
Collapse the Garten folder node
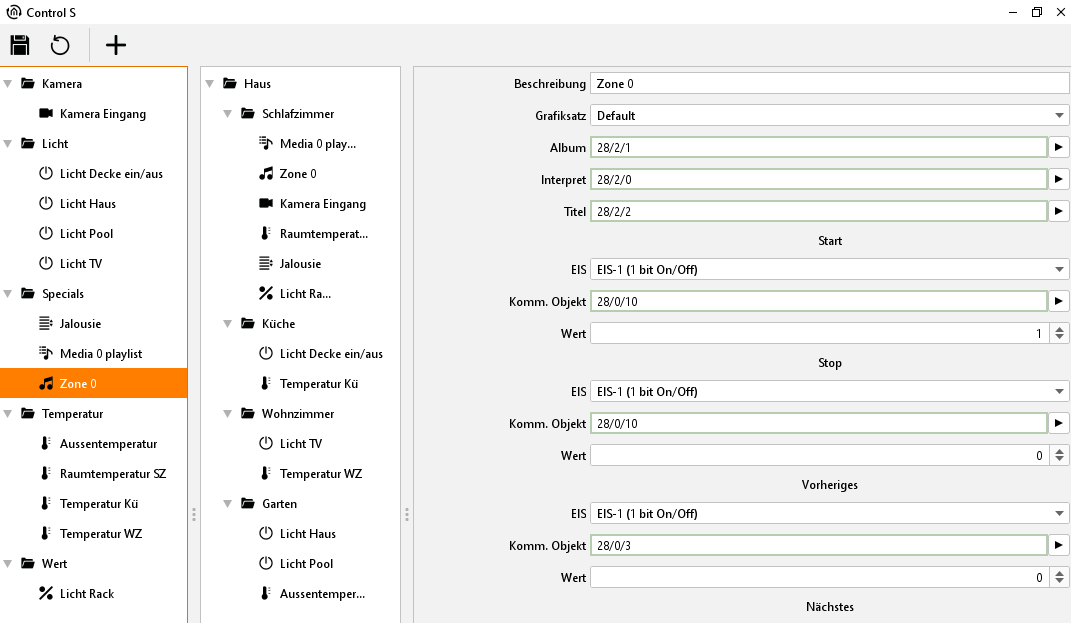pyautogui.click(x=228, y=504)
